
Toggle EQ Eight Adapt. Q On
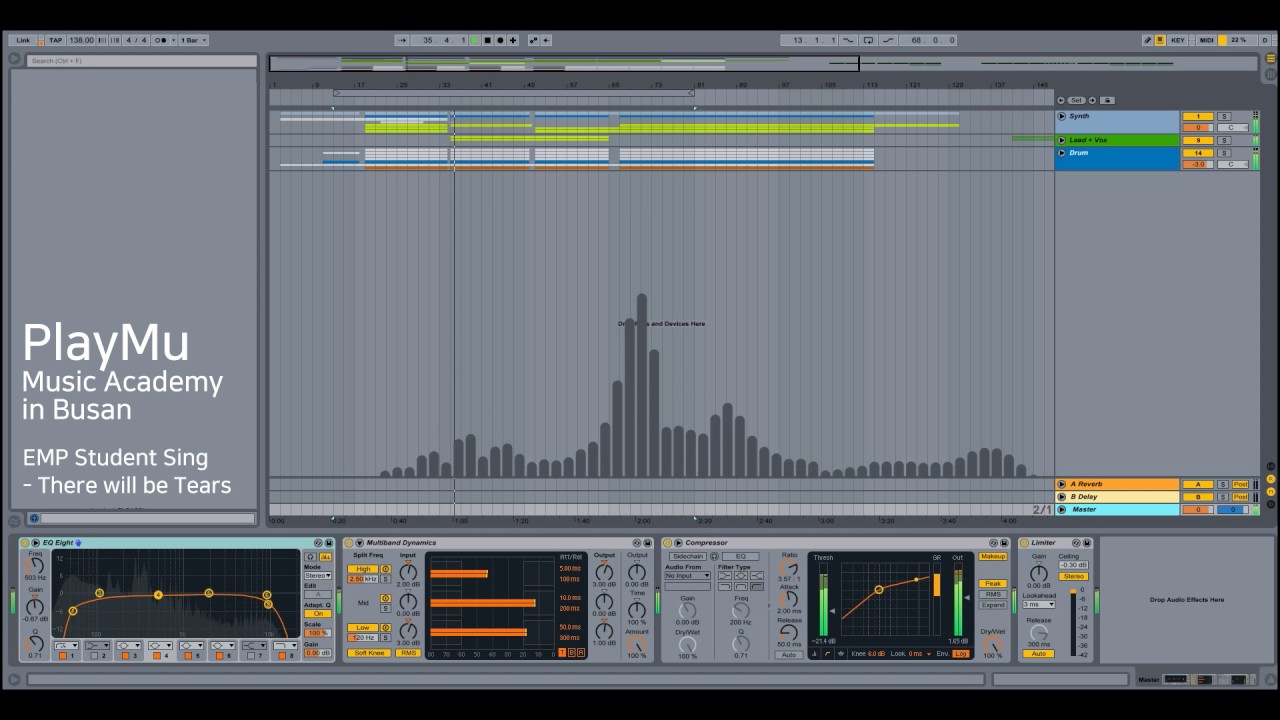click(x=318, y=613)
